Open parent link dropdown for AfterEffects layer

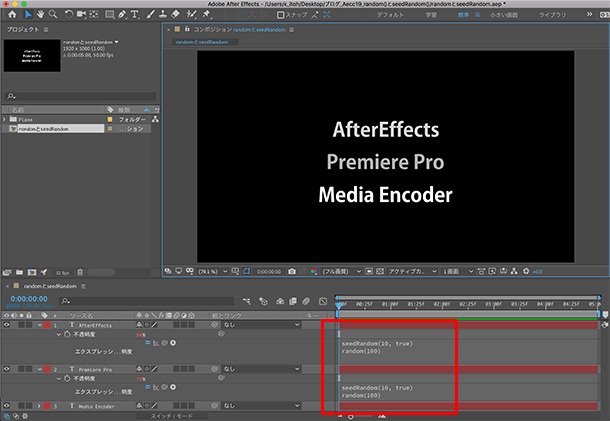tap(261, 325)
